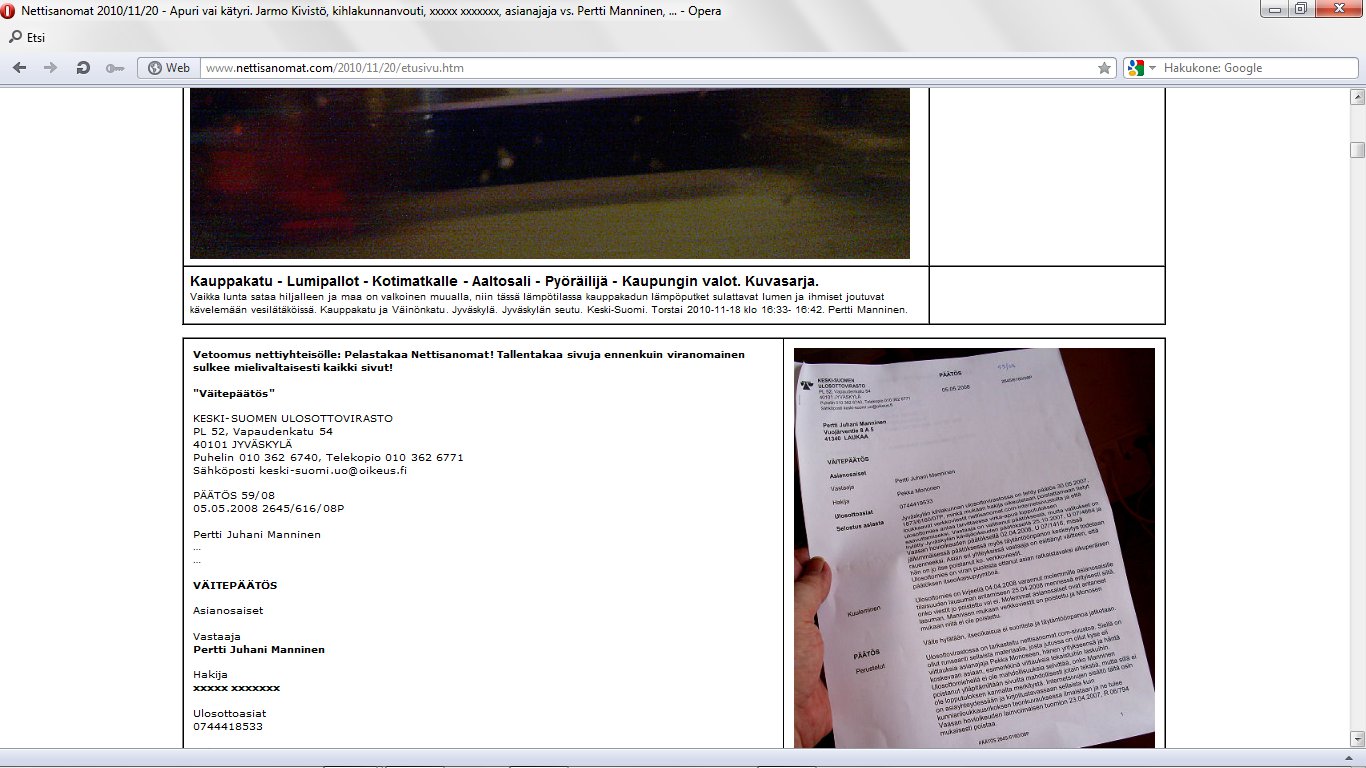1366x768 pixels.
Task: Click the scrollbar up arrow
Action: click(1357, 97)
